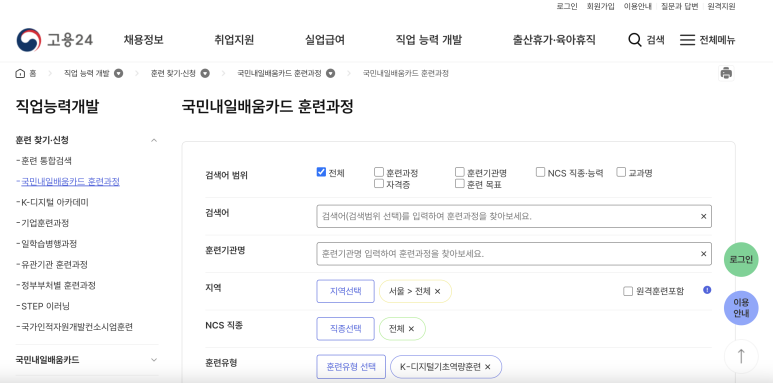
Task: Remove the 서울 > 전체 region tag
Action: (x=437, y=291)
